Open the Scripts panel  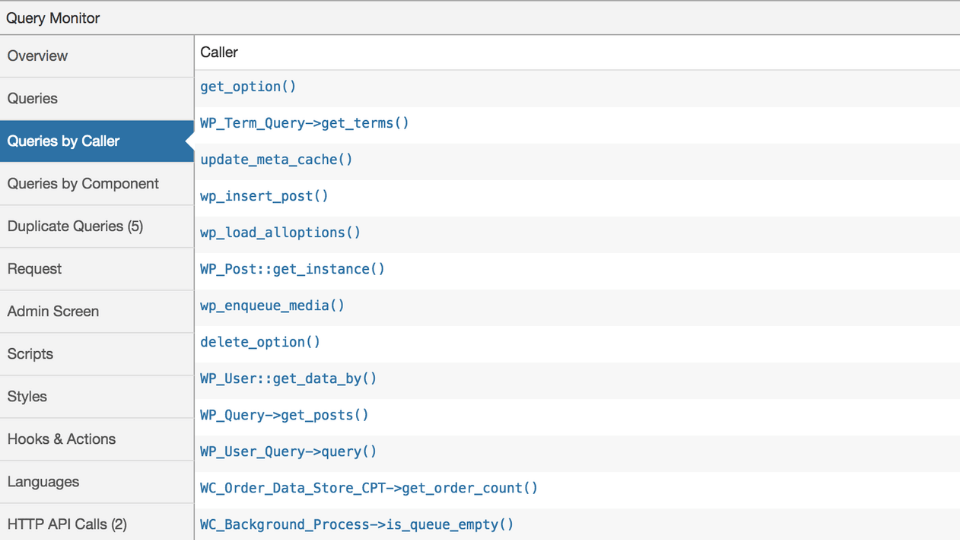point(97,354)
